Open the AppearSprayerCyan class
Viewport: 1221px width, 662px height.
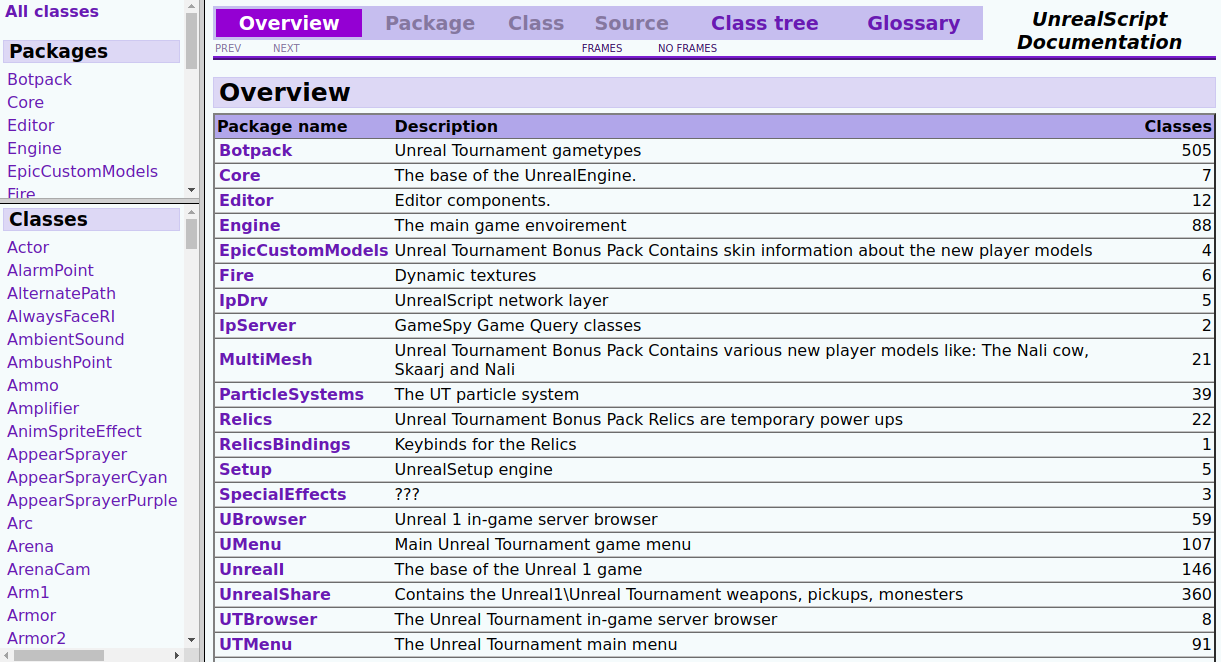tap(87, 478)
